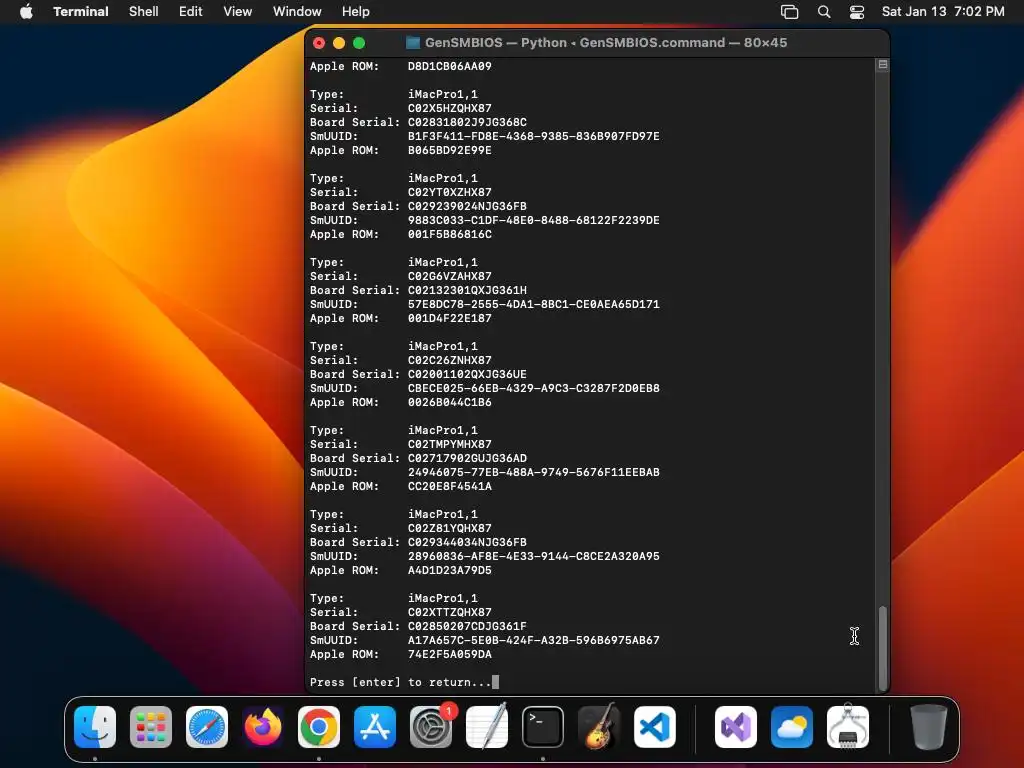Click Apple ROM 74E2F5A059DA
1024x768 pixels.
coord(449,654)
